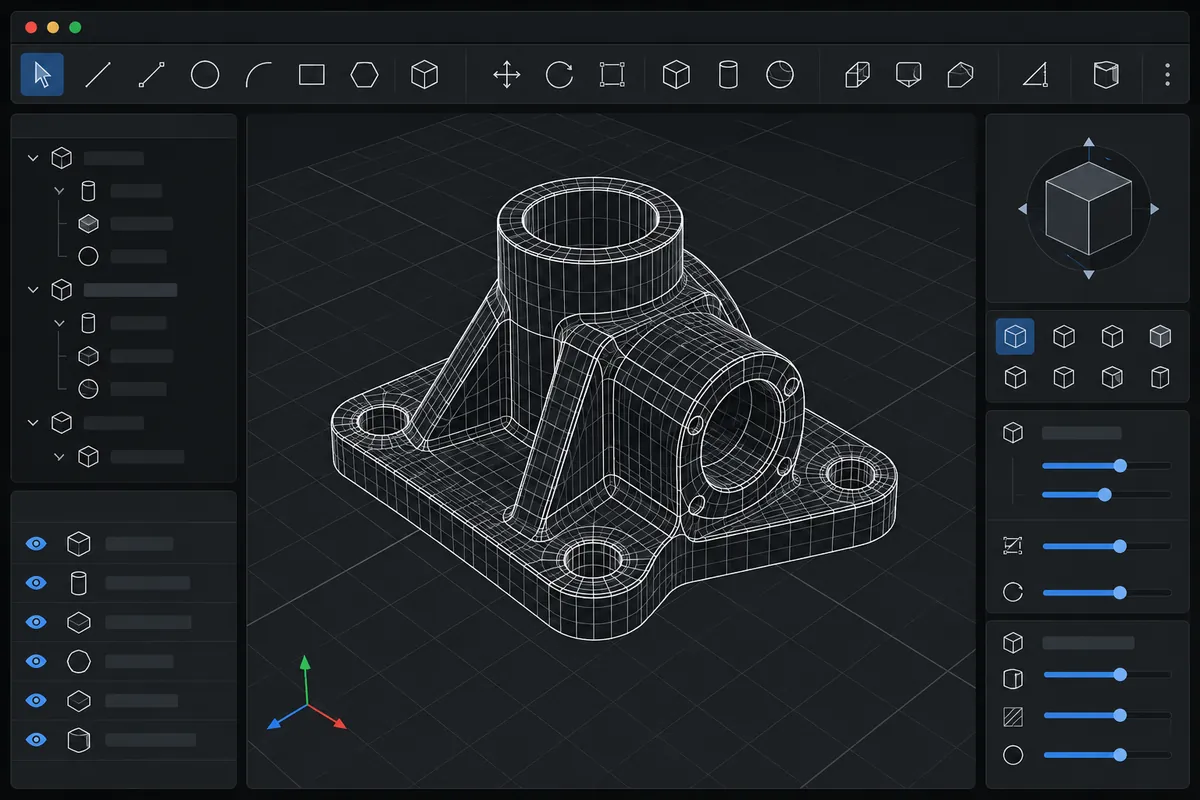
Task: Pick the line tool with endpoint nodes
Action: point(151,74)
